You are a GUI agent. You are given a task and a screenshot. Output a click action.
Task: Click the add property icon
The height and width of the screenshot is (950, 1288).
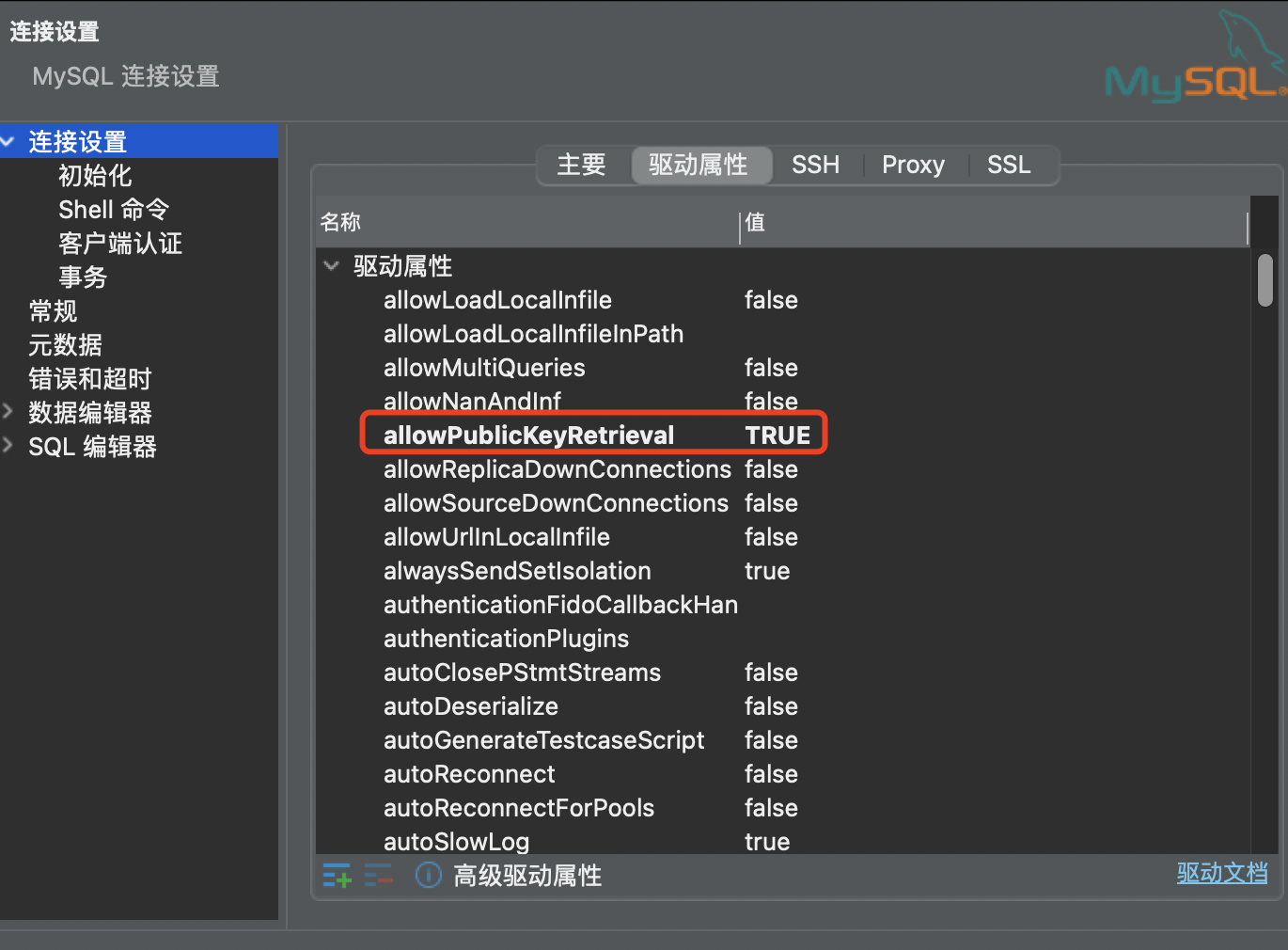click(x=337, y=876)
